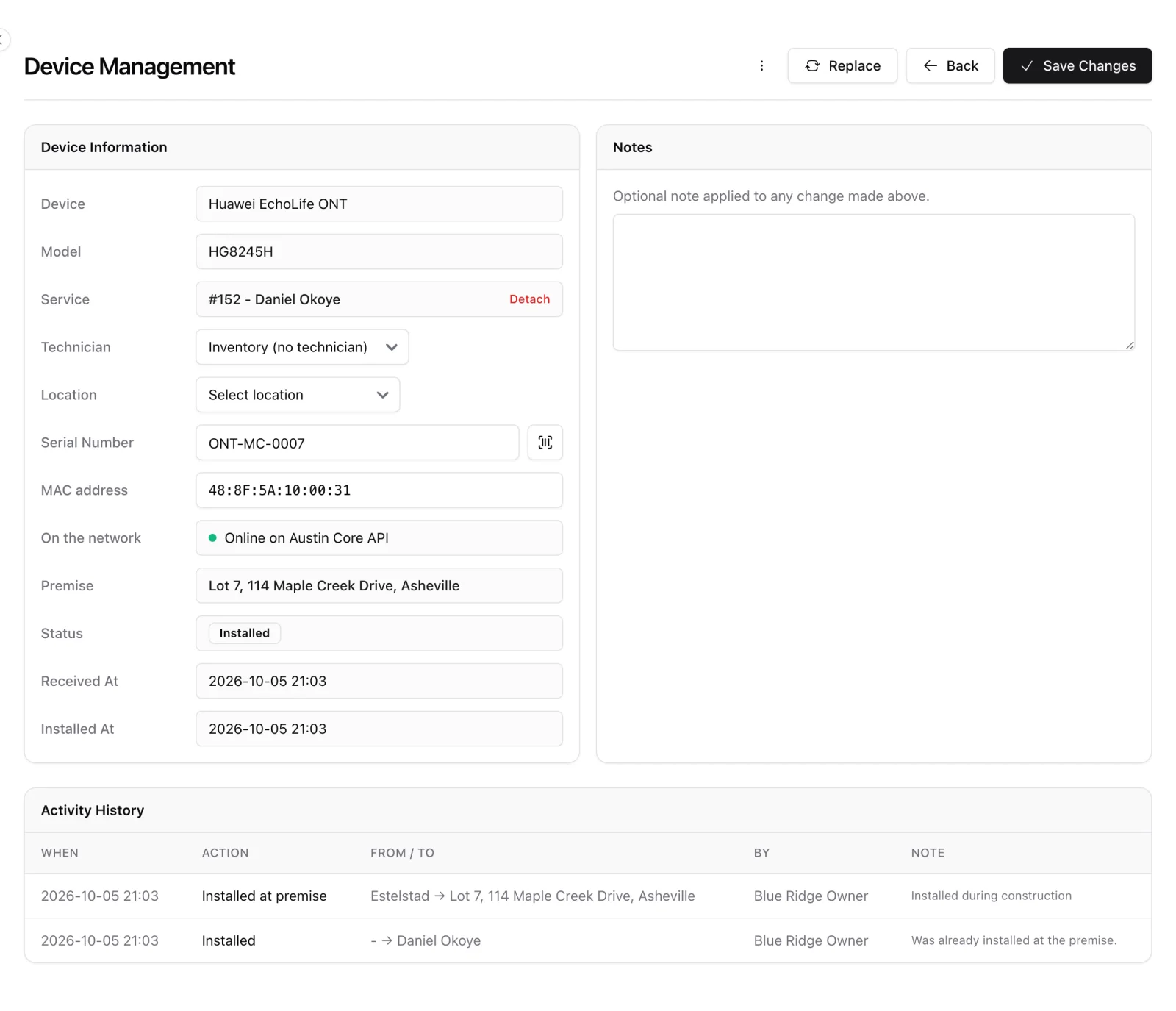Click the checkmark icon on Save Changes

[x=1027, y=65]
